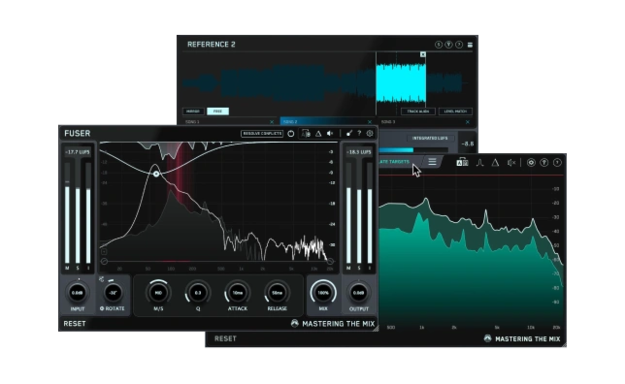Click the delta triangle icon in Fuser
The height and width of the screenshot is (384, 625).
click(x=318, y=134)
